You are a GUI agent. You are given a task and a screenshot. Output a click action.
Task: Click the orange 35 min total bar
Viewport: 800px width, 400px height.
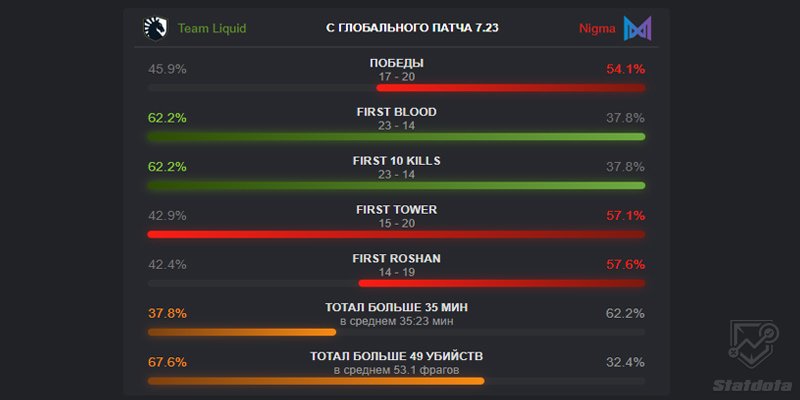[242, 332]
